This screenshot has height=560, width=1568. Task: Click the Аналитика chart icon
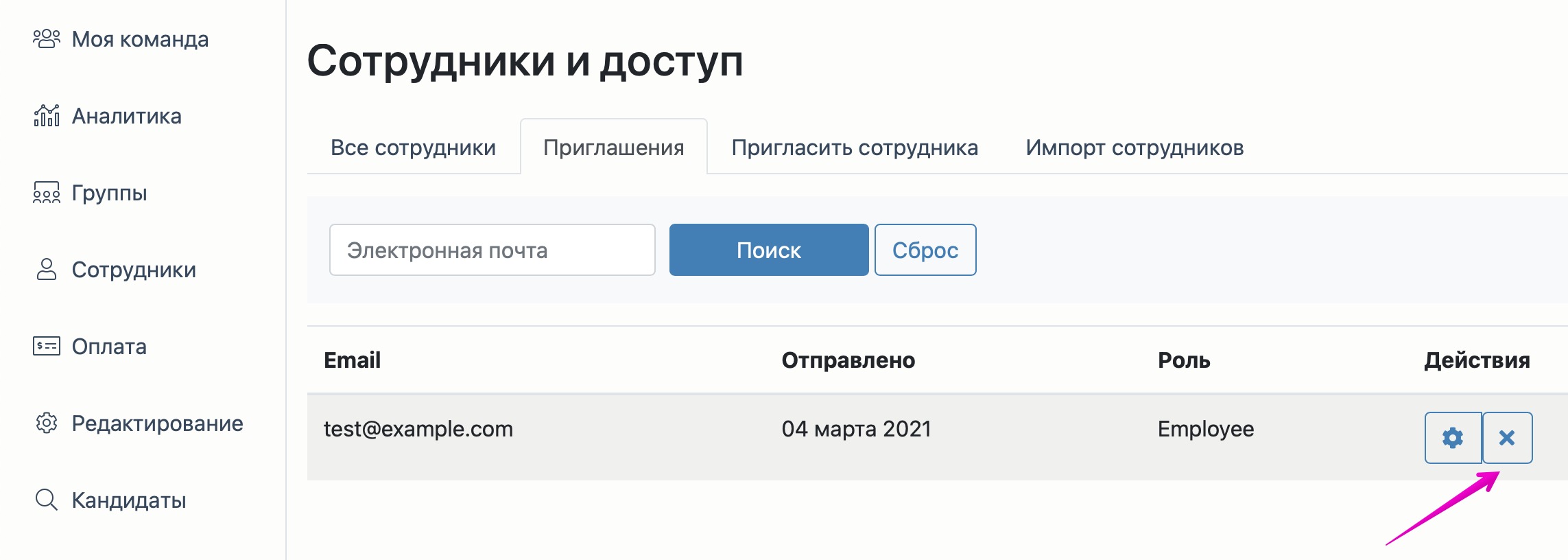[x=47, y=115]
